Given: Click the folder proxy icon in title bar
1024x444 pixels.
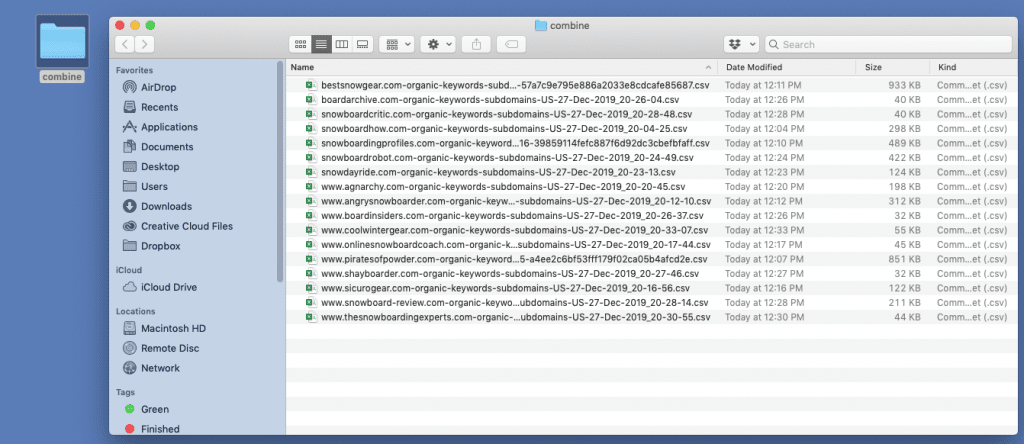Looking at the screenshot, I should point(540,25).
